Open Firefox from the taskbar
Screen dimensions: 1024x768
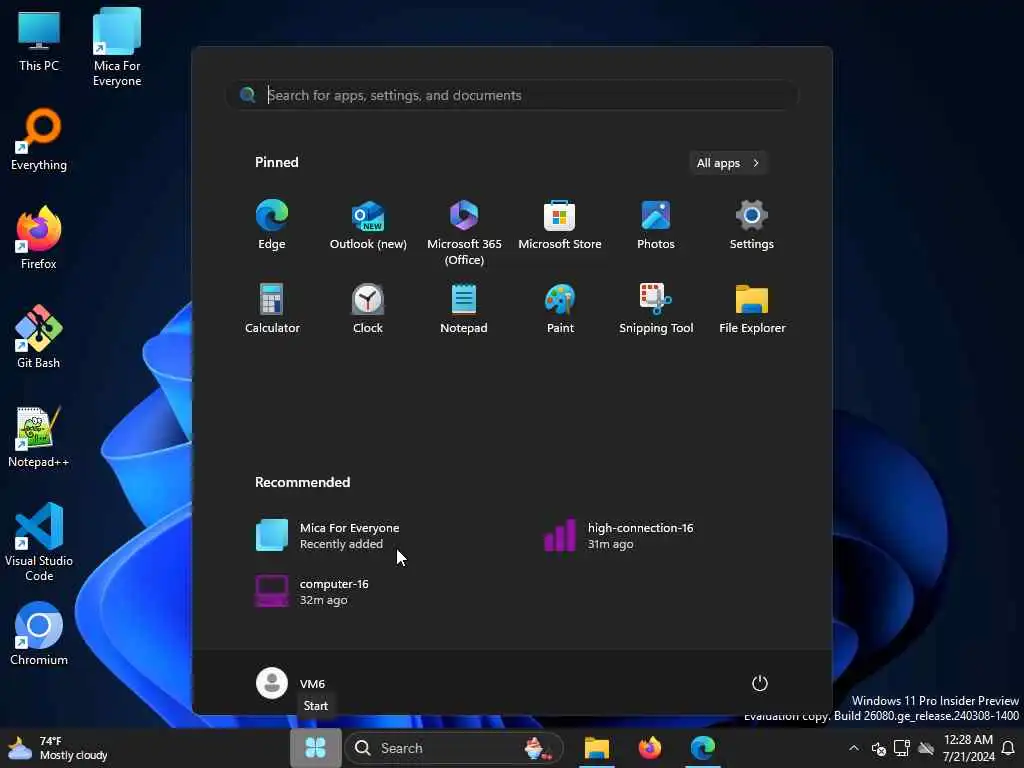pos(650,748)
